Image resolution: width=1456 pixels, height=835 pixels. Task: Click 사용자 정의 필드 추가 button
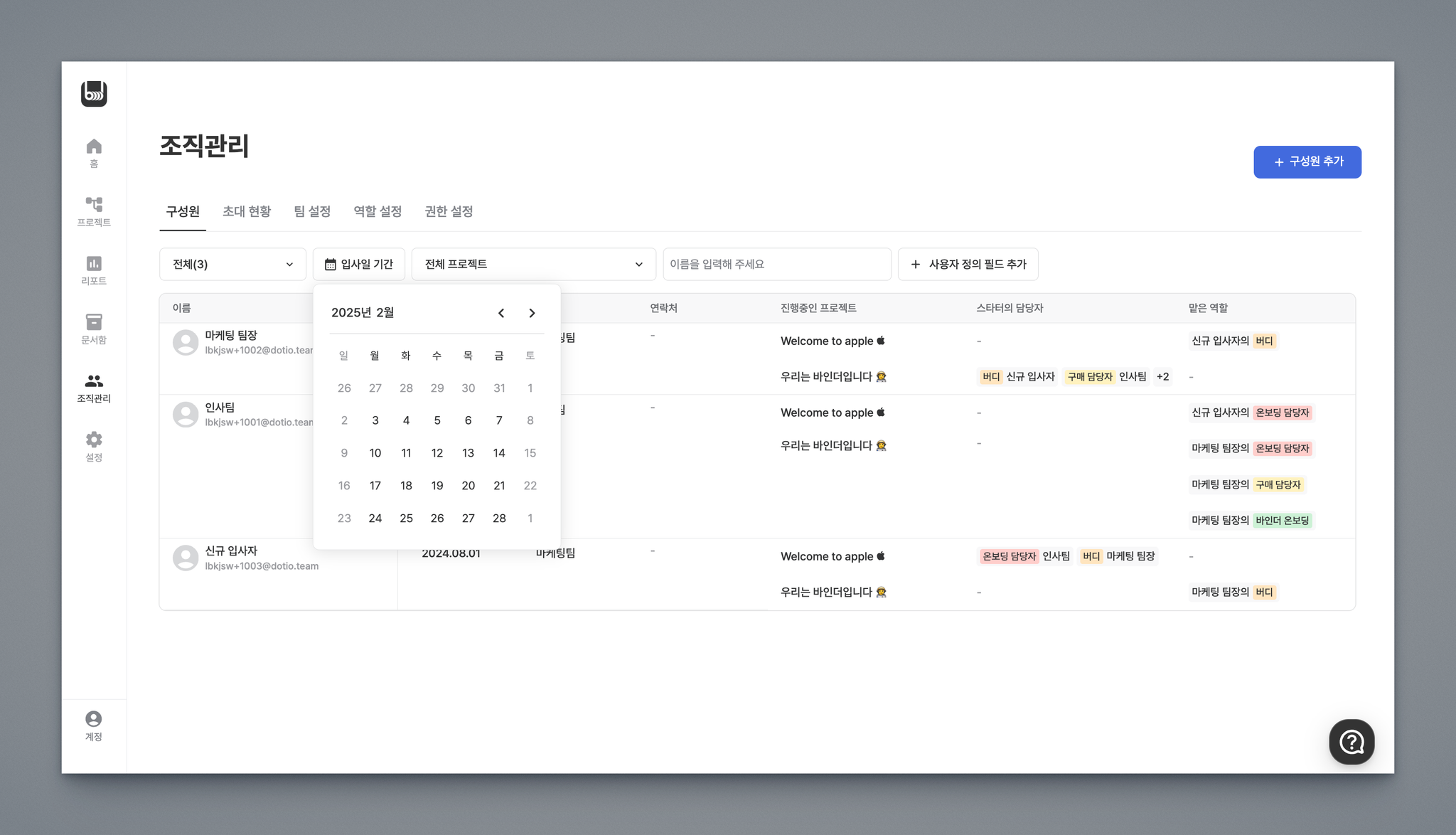click(968, 264)
